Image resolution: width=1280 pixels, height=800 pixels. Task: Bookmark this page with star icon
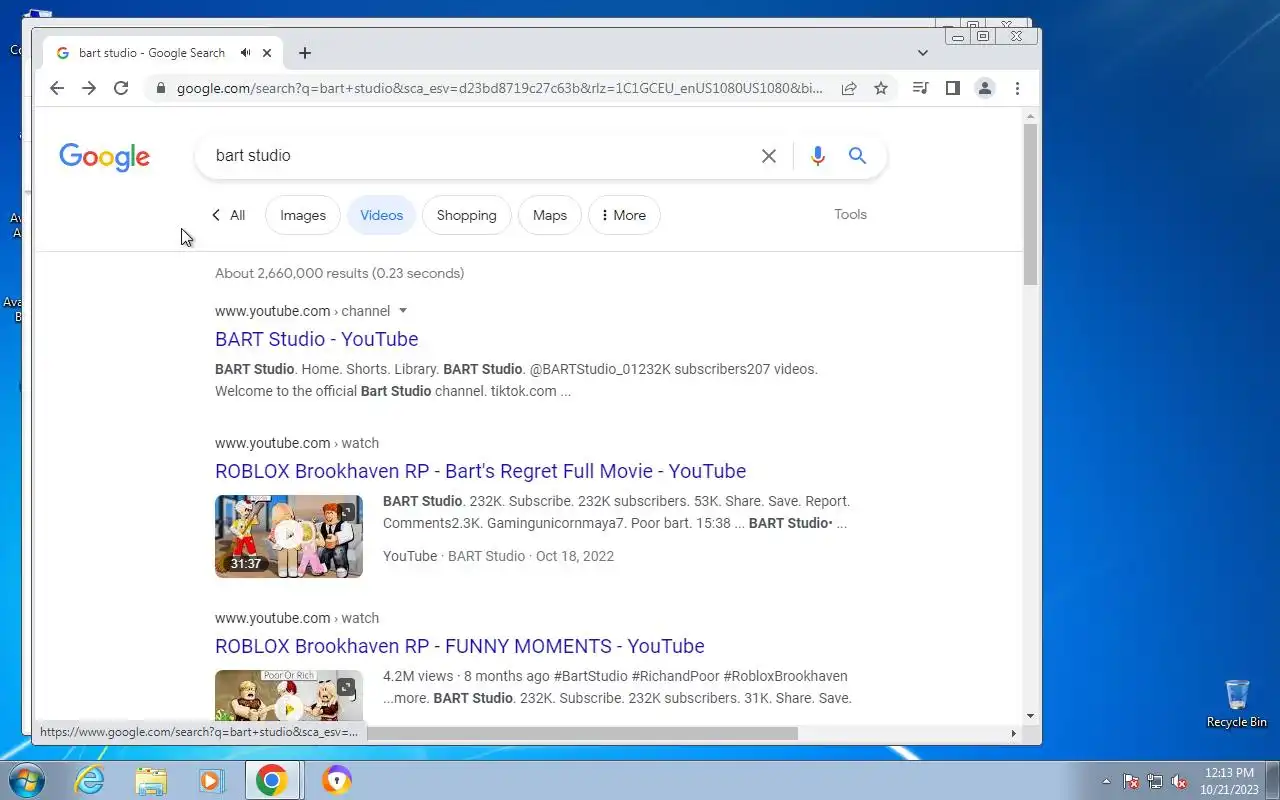pyautogui.click(x=881, y=88)
